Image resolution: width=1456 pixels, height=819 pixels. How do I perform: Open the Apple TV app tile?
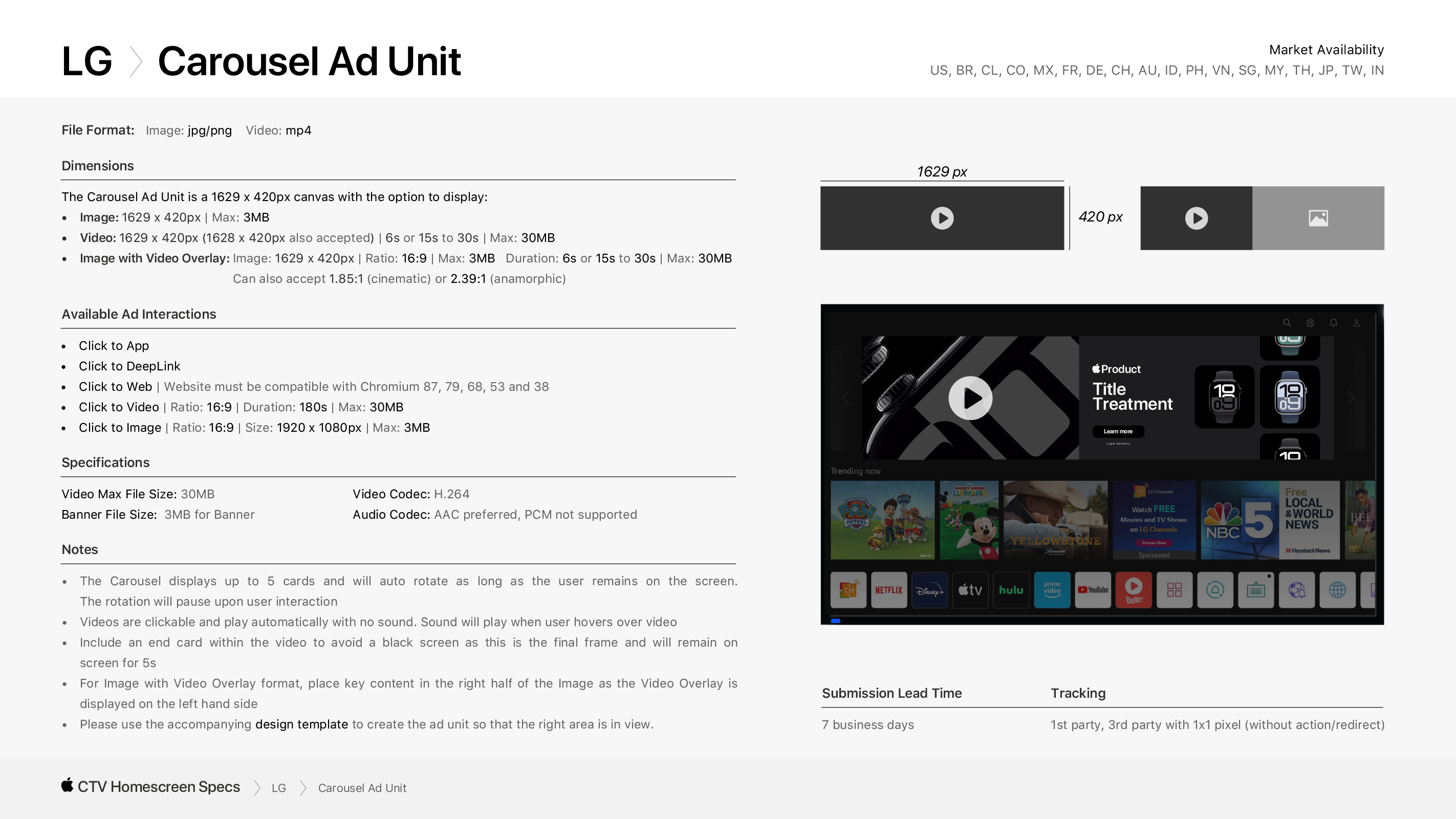pos(970,590)
